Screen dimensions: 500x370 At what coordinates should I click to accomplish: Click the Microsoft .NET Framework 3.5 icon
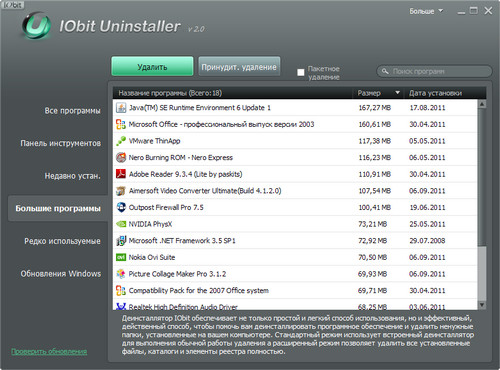click(x=121, y=241)
